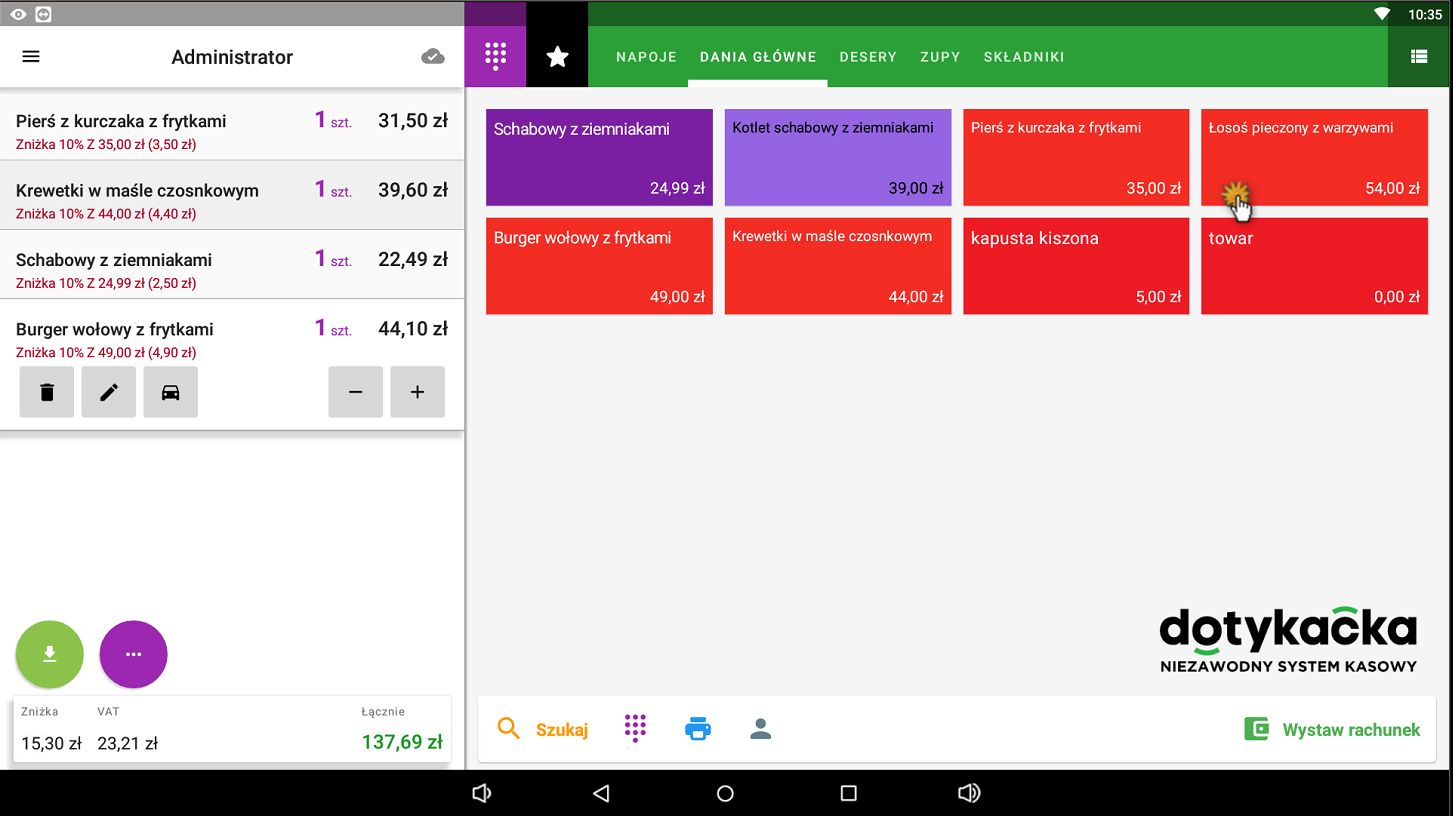Image resolution: width=1453 pixels, height=816 pixels.
Task: Add Łosoś pieczony z warzywami tile
Action: [1314, 157]
